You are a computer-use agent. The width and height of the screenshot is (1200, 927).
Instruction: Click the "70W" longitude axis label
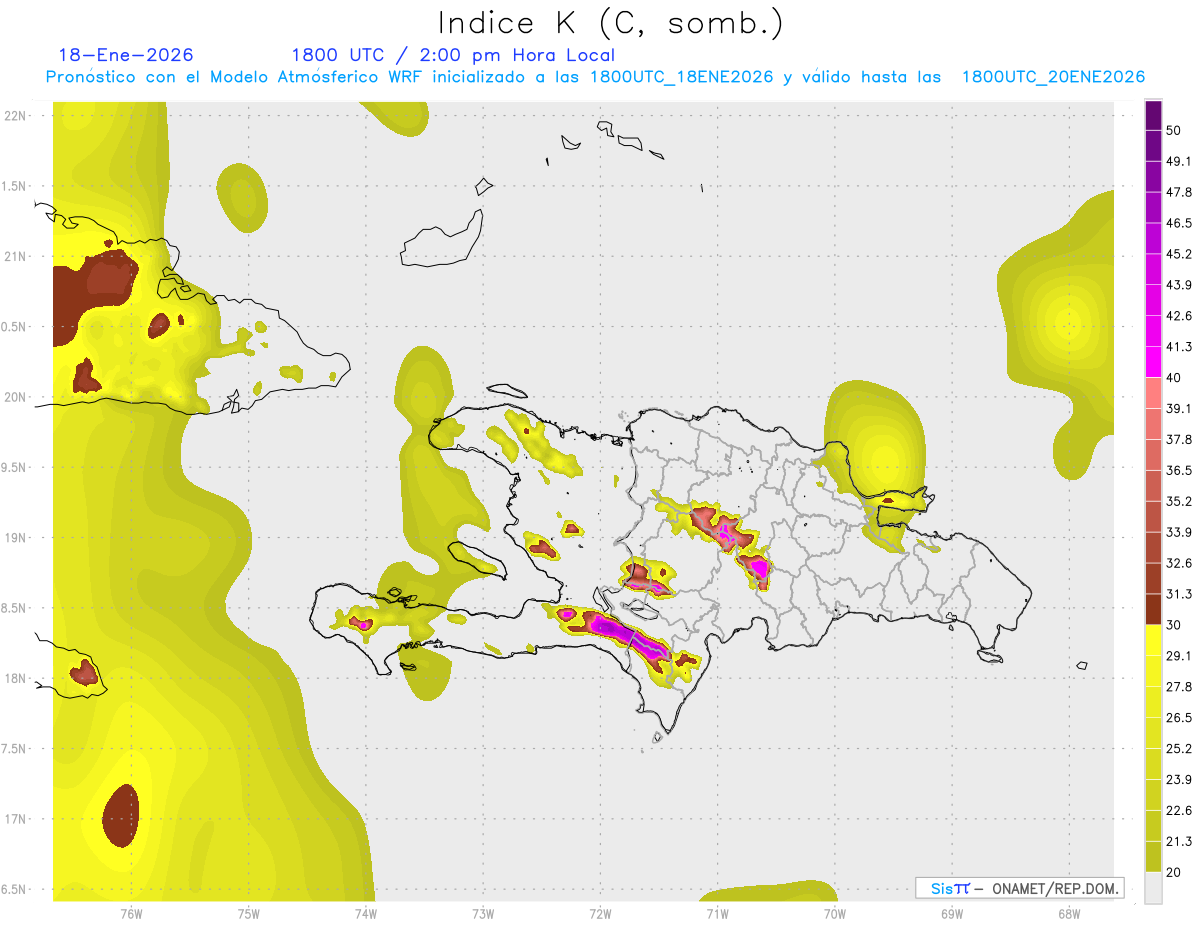tap(835, 914)
